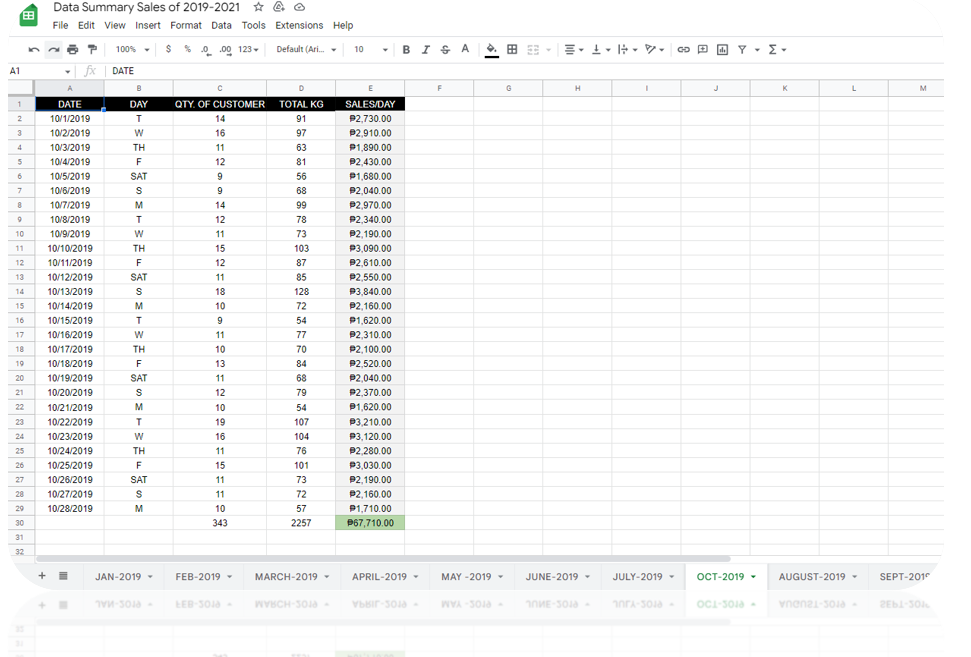Select the Paint format tool
The width and height of the screenshot is (971, 657).
[92, 50]
